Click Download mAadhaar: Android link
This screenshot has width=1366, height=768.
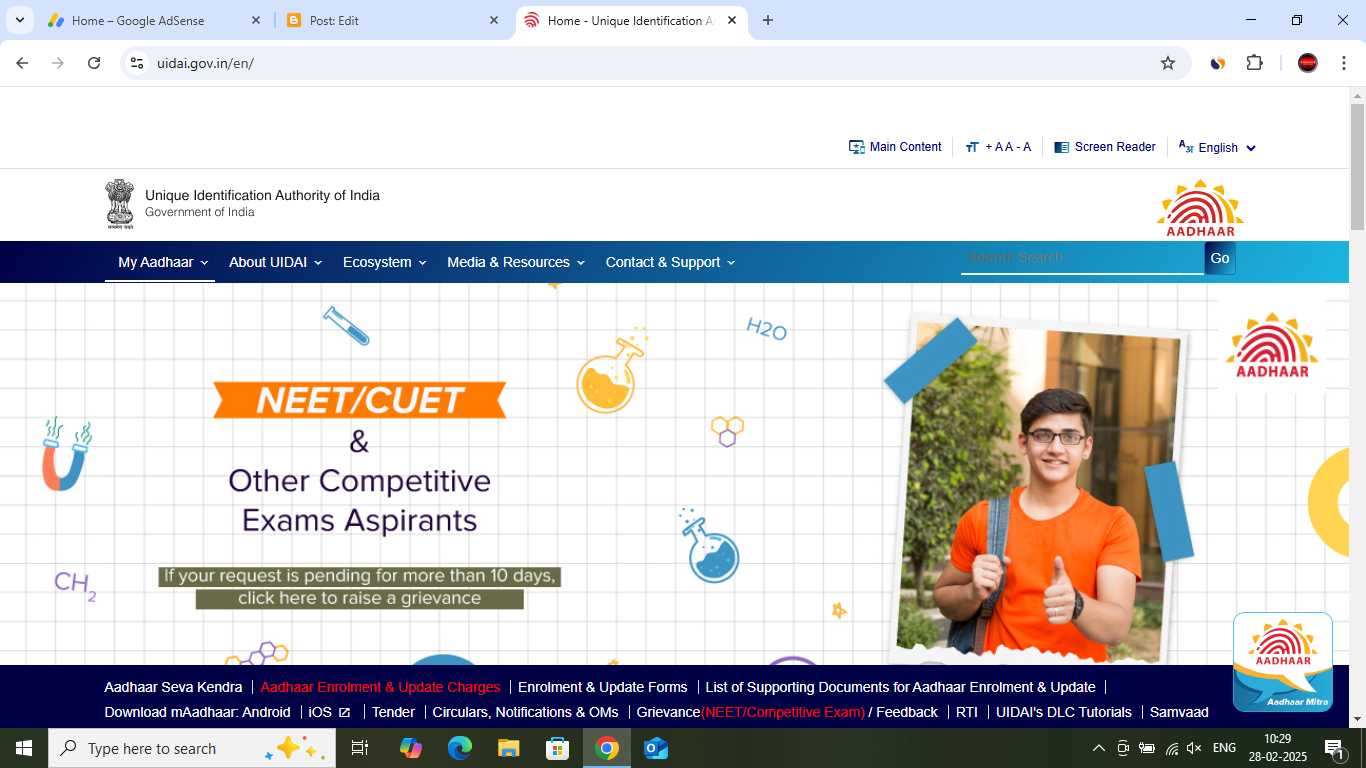point(197,712)
